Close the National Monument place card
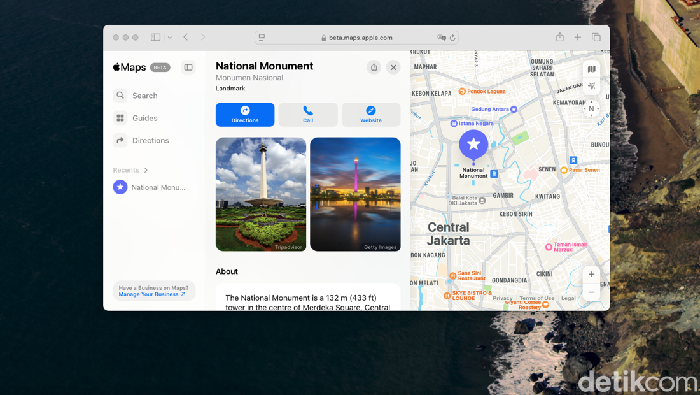This screenshot has width=700, height=395. pyautogui.click(x=393, y=67)
